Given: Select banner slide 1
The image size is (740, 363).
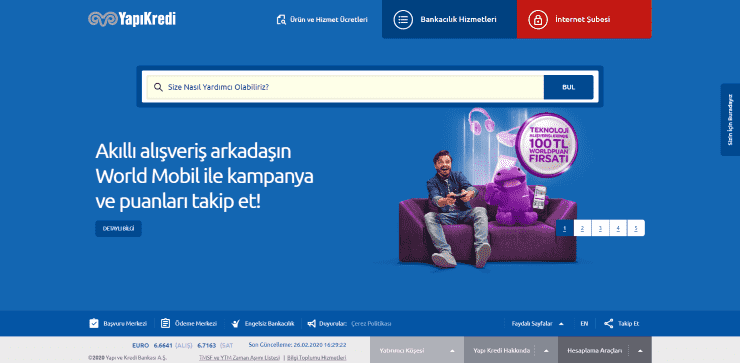Looking at the screenshot, I should pyautogui.click(x=565, y=228).
